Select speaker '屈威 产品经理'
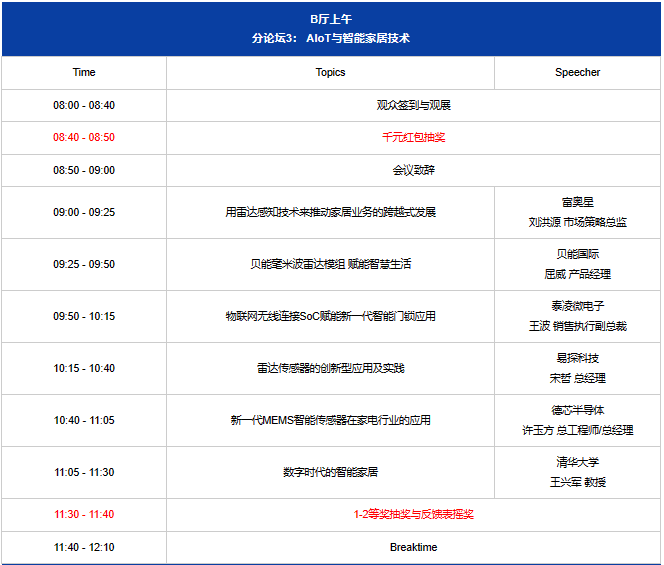 click(578, 274)
